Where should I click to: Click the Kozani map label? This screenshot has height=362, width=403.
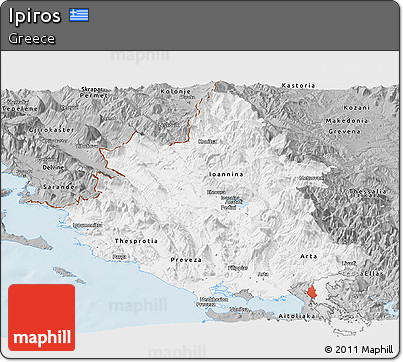pyautogui.click(x=357, y=108)
